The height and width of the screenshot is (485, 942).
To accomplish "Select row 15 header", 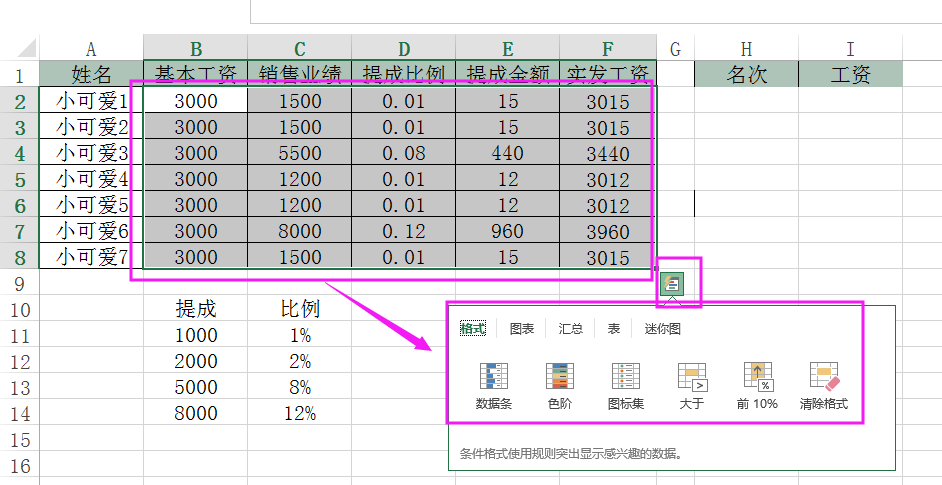I will [20, 439].
